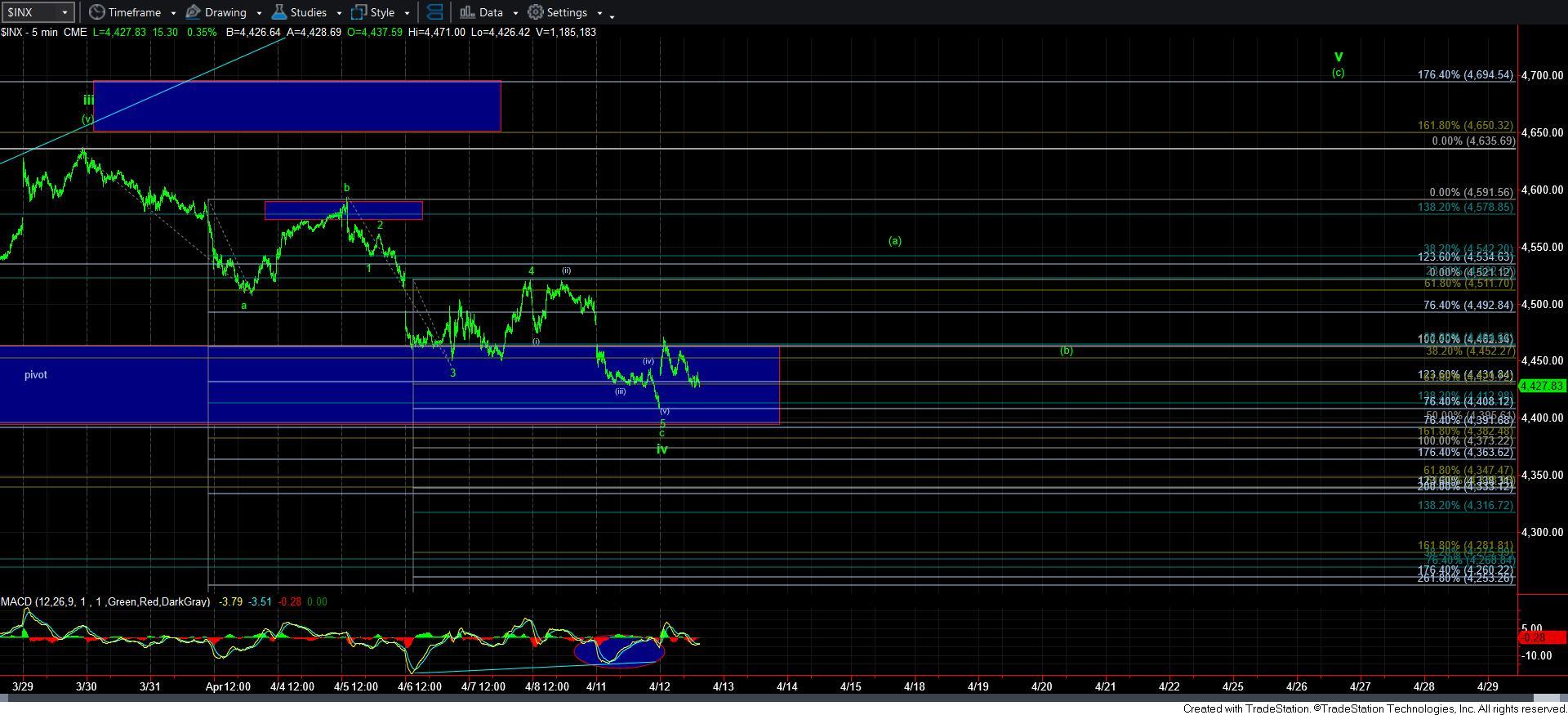Click the green wave iv label
The height and width of the screenshot is (715, 1568).
pos(662,449)
